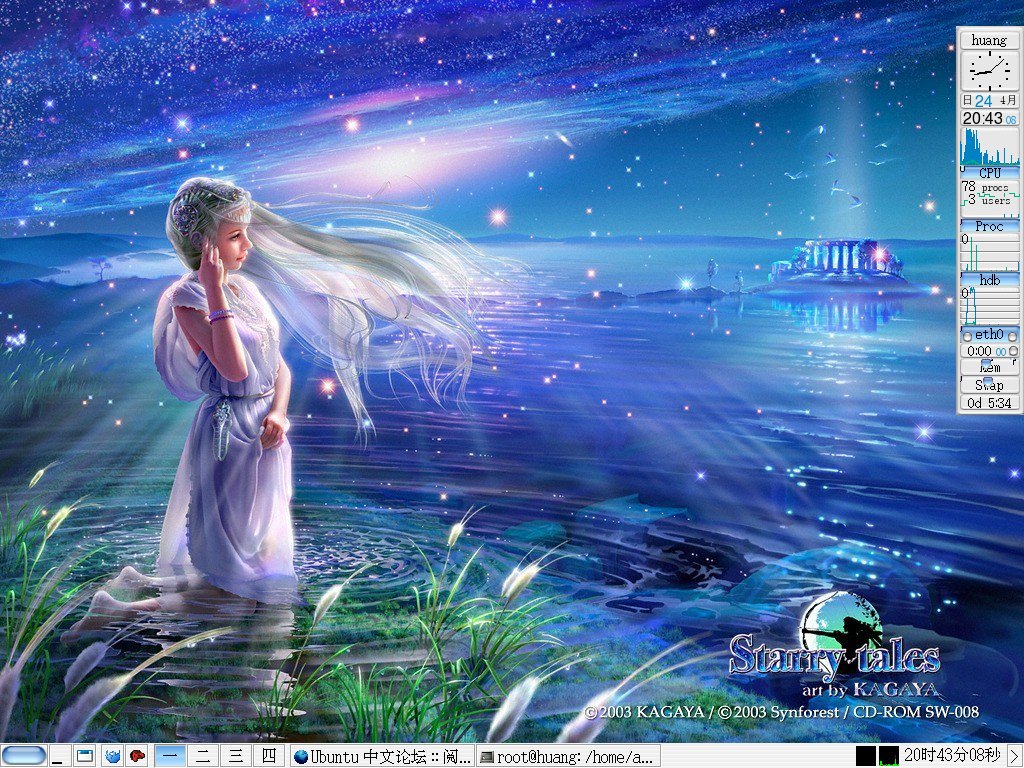
Task: Click the analog clock in GKrellM
Action: tap(989, 71)
